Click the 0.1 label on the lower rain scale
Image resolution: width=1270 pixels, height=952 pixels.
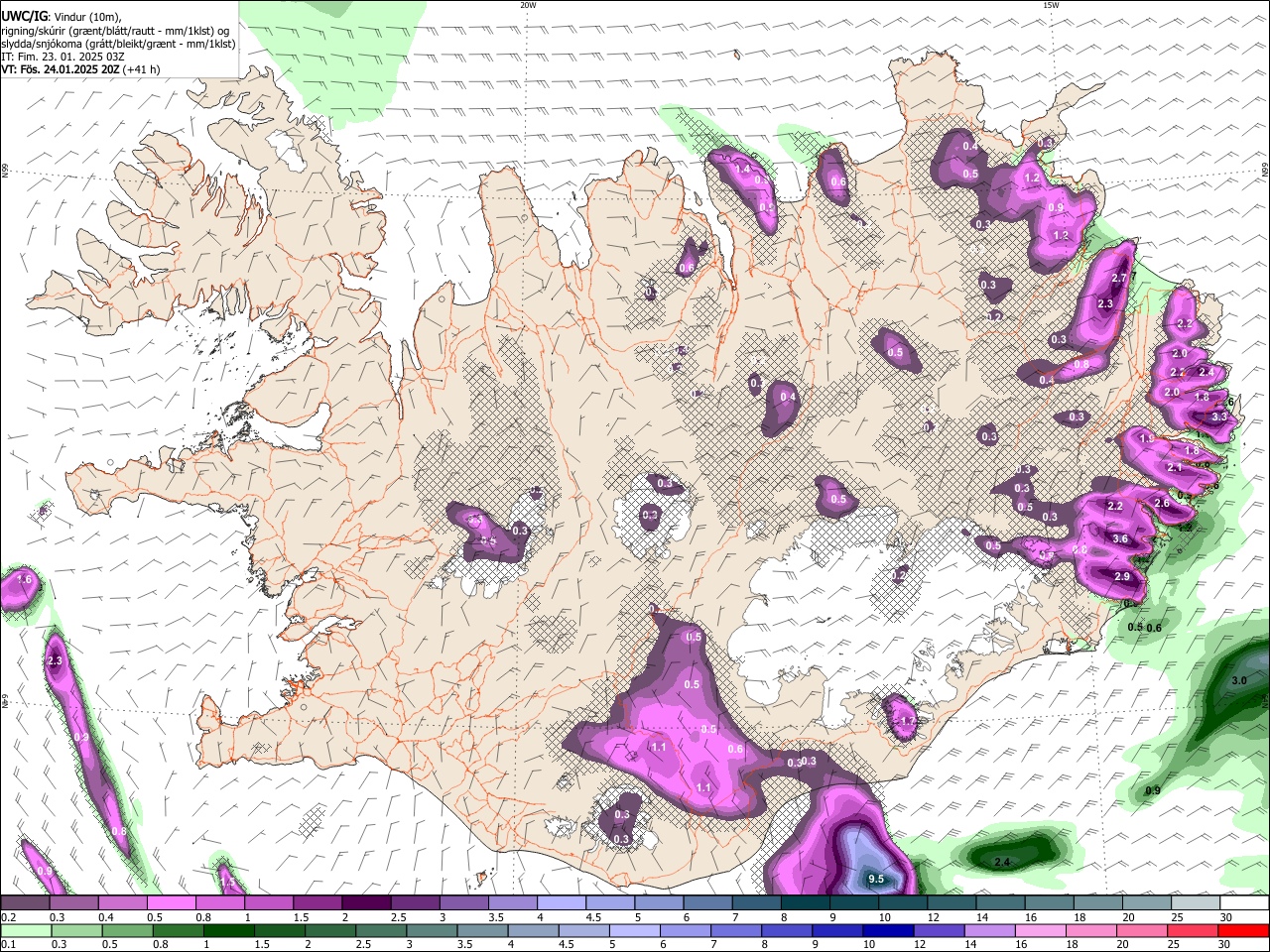pos(7,945)
